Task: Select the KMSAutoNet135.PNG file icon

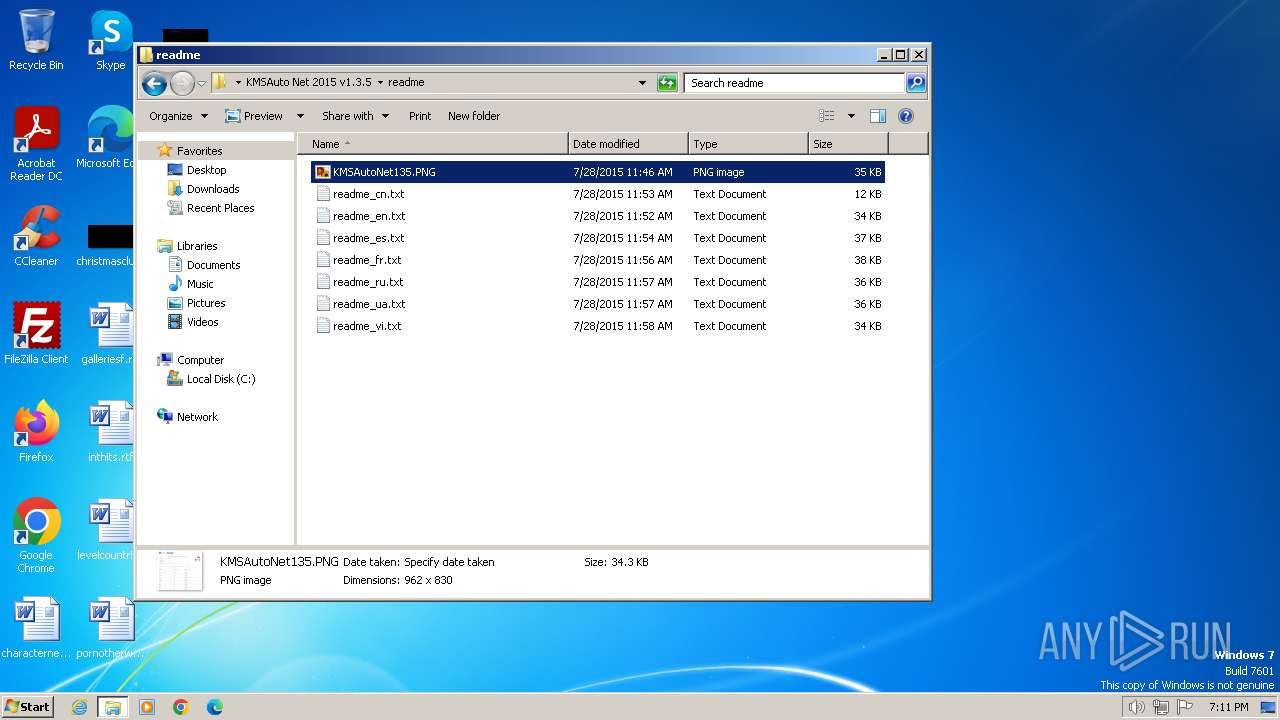Action: tap(323, 172)
